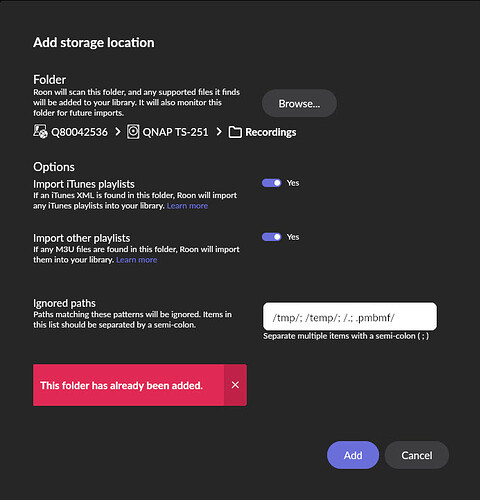This screenshot has height=500, width=480.
Task: Toggle the Import iTunes playlists switch
Action: coord(271,183)
